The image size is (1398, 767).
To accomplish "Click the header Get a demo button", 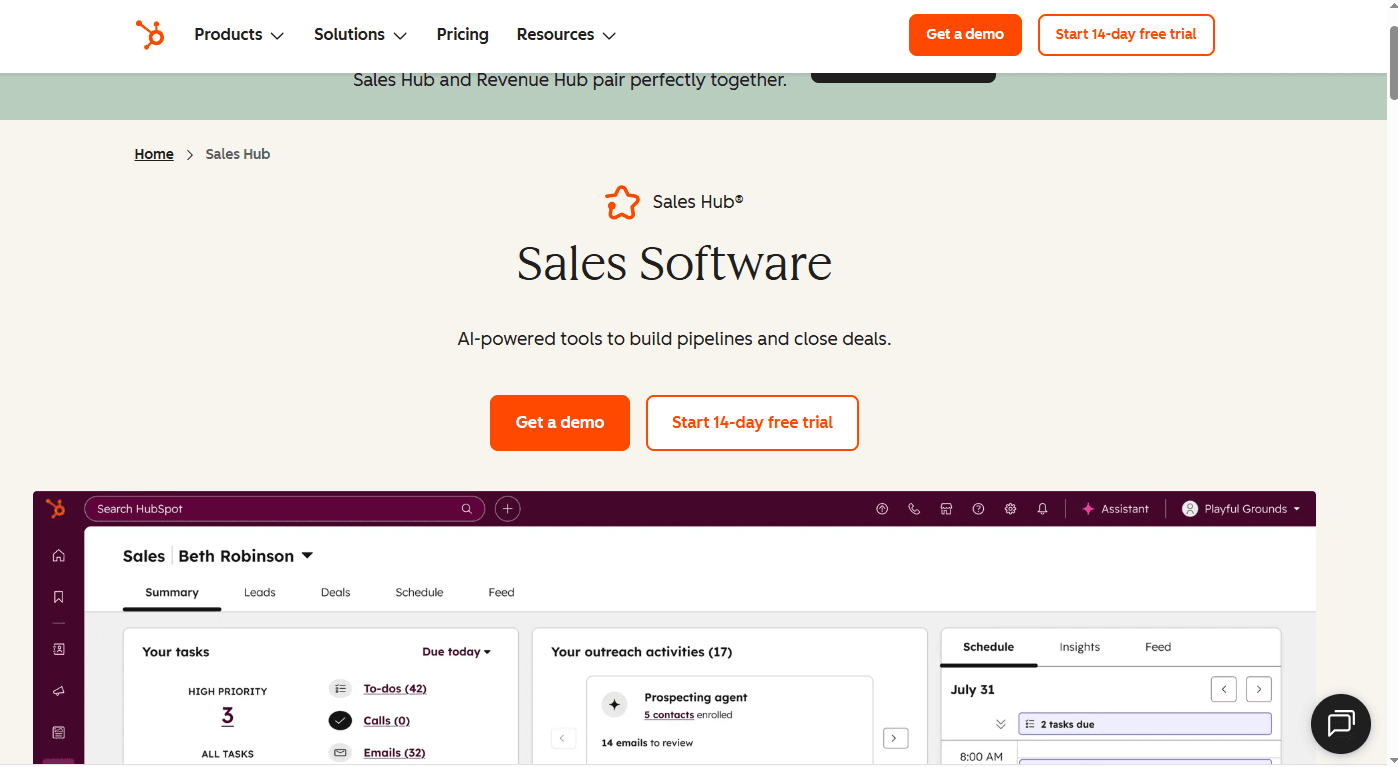I will pos(965,35).
